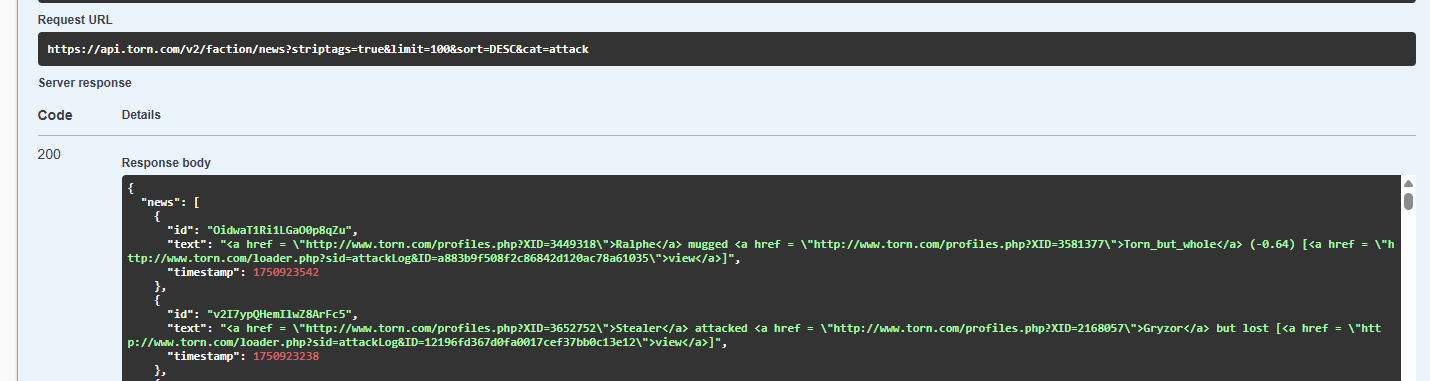Click the "news" key in the JSON
1430x381 pixels.
pyautogui.click(x=160, y=201)
